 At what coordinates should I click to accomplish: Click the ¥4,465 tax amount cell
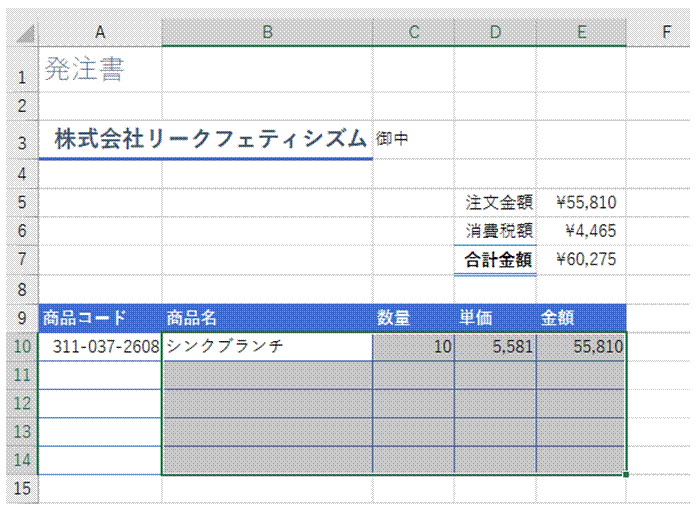[x=581, y=231]
